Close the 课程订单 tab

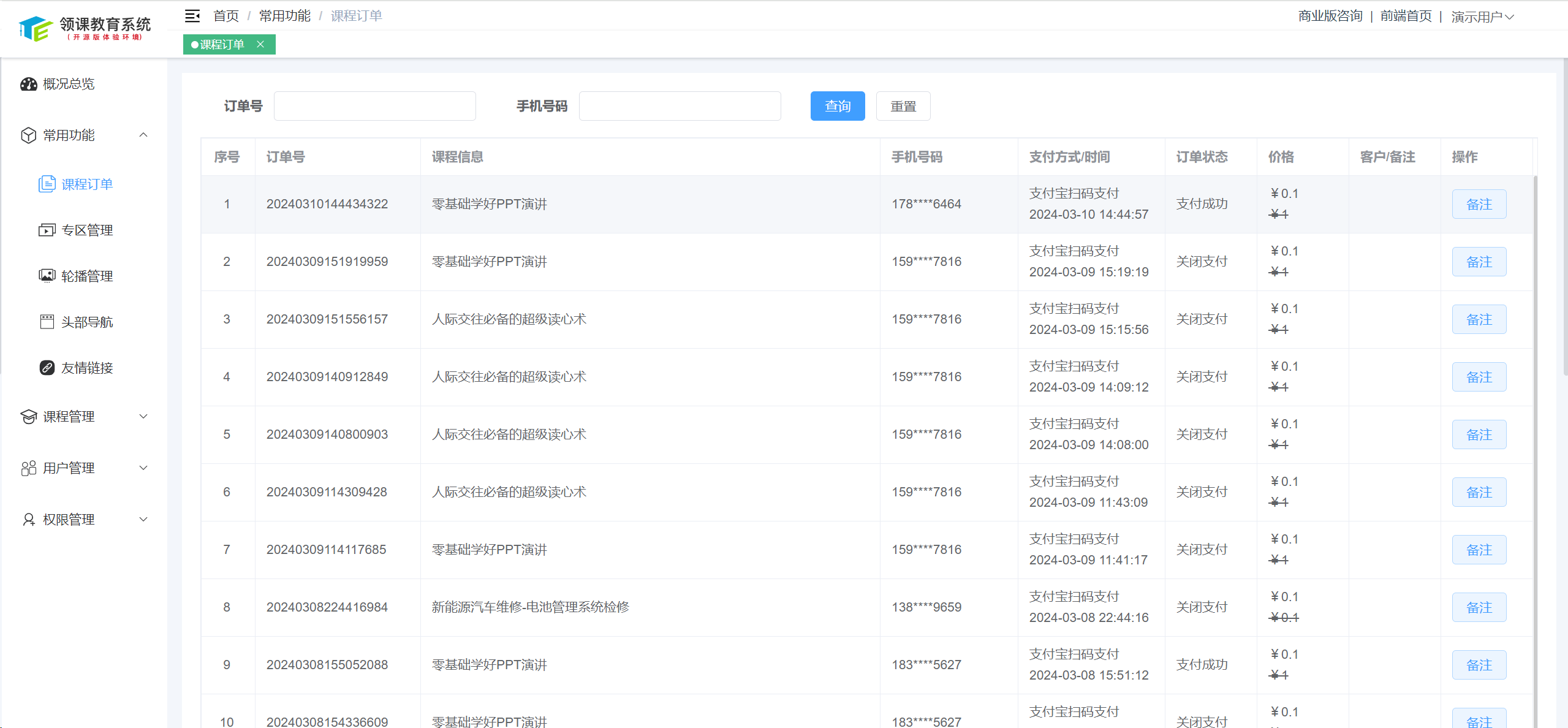coord(260,44)
